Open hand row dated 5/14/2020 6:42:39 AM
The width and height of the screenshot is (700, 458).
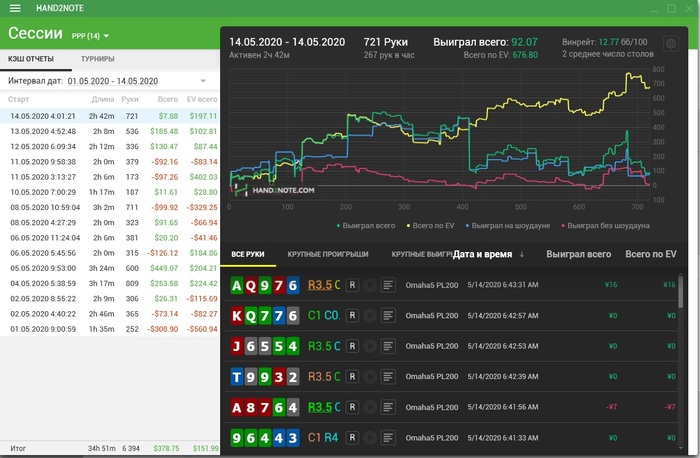pos(451,376)
